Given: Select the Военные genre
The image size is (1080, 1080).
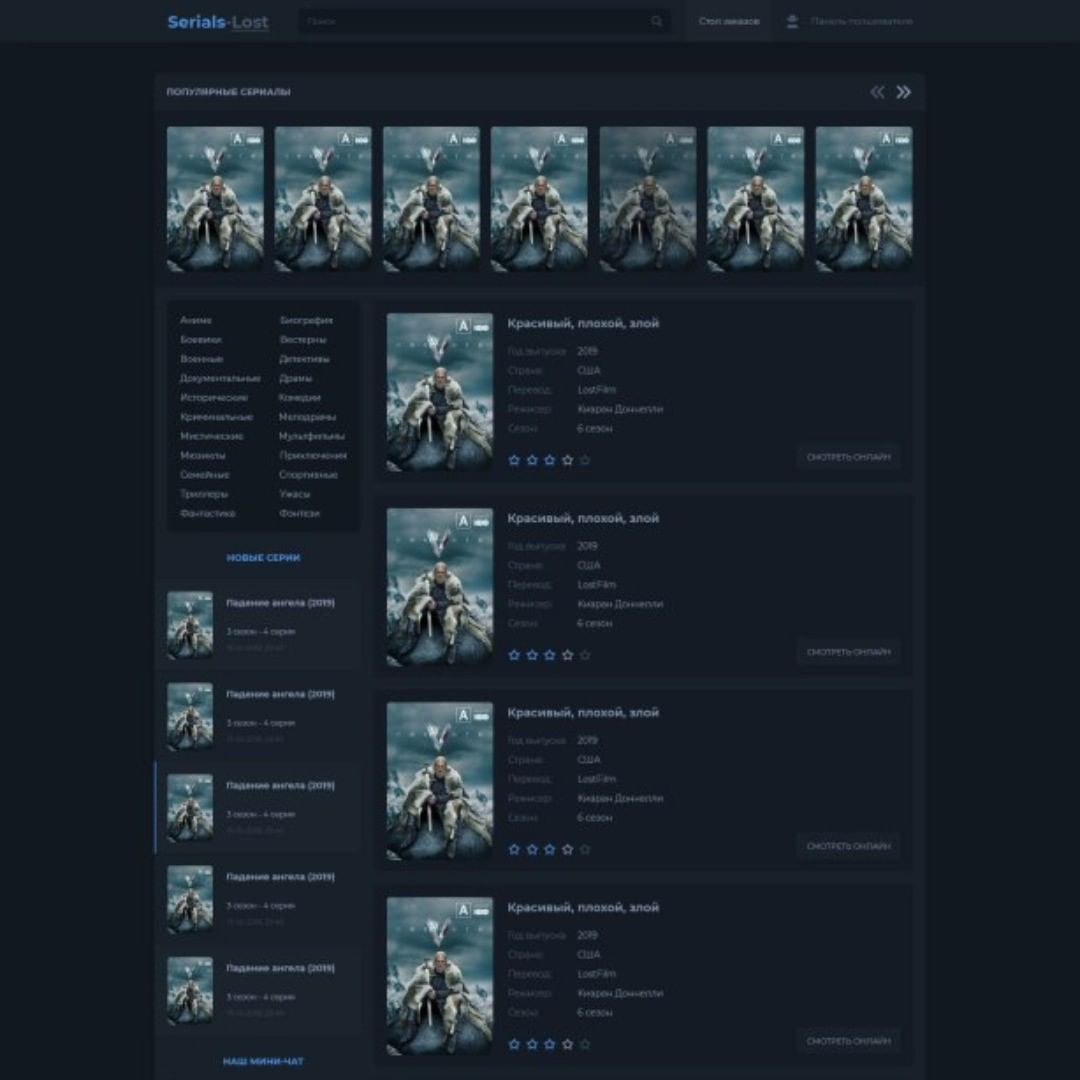Looking at the screenshot, I should [x=201, y=359].
